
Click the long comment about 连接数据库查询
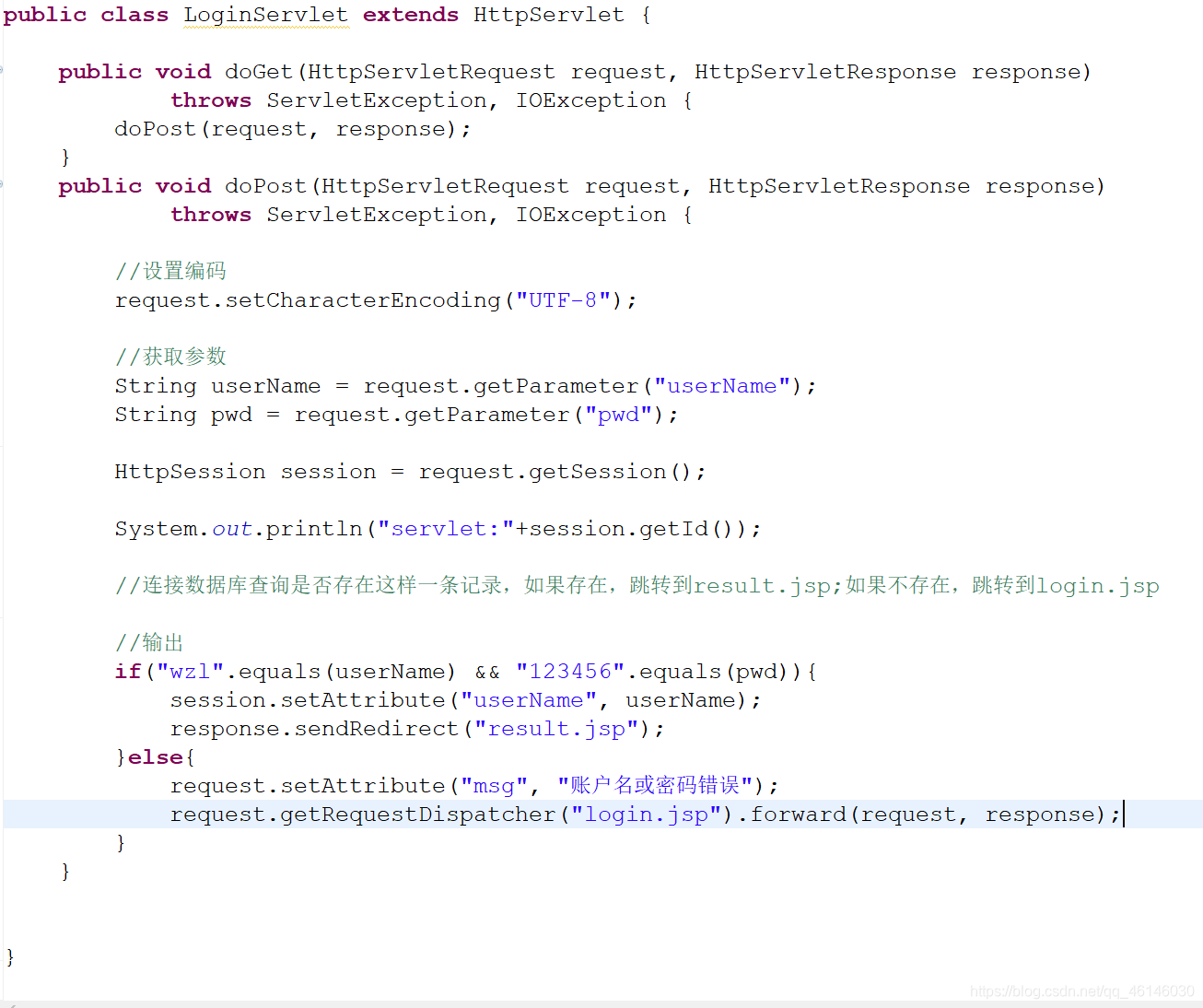pos(637,586)
